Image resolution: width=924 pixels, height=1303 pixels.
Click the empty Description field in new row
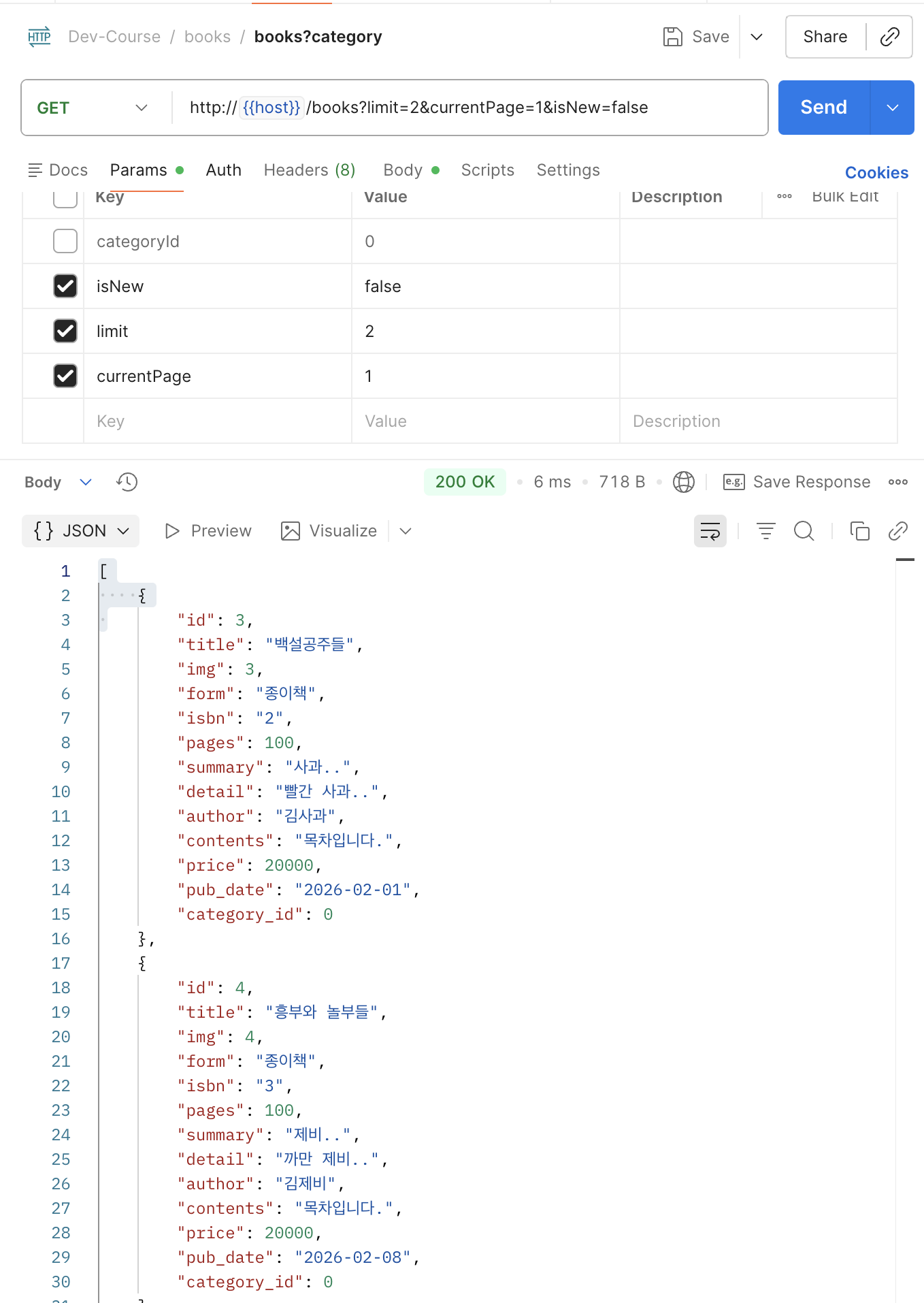click(x=759, y=421)
